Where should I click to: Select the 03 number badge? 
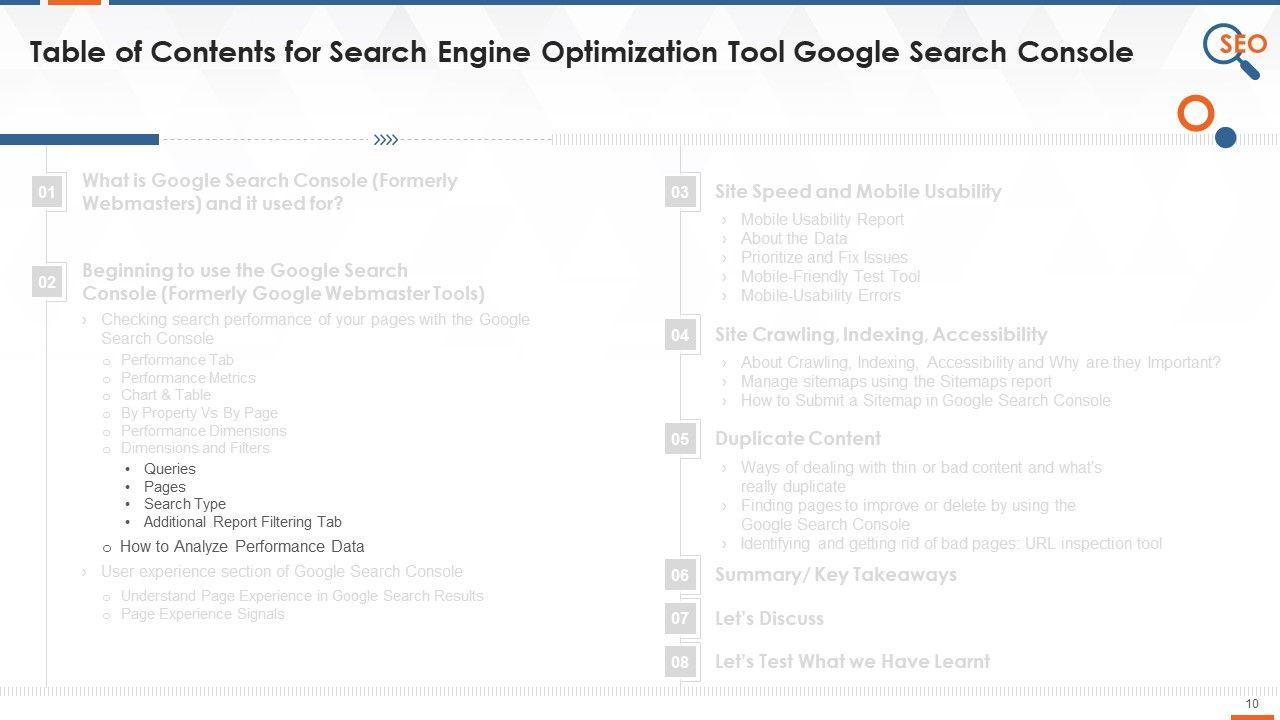(x=680, y=192)
